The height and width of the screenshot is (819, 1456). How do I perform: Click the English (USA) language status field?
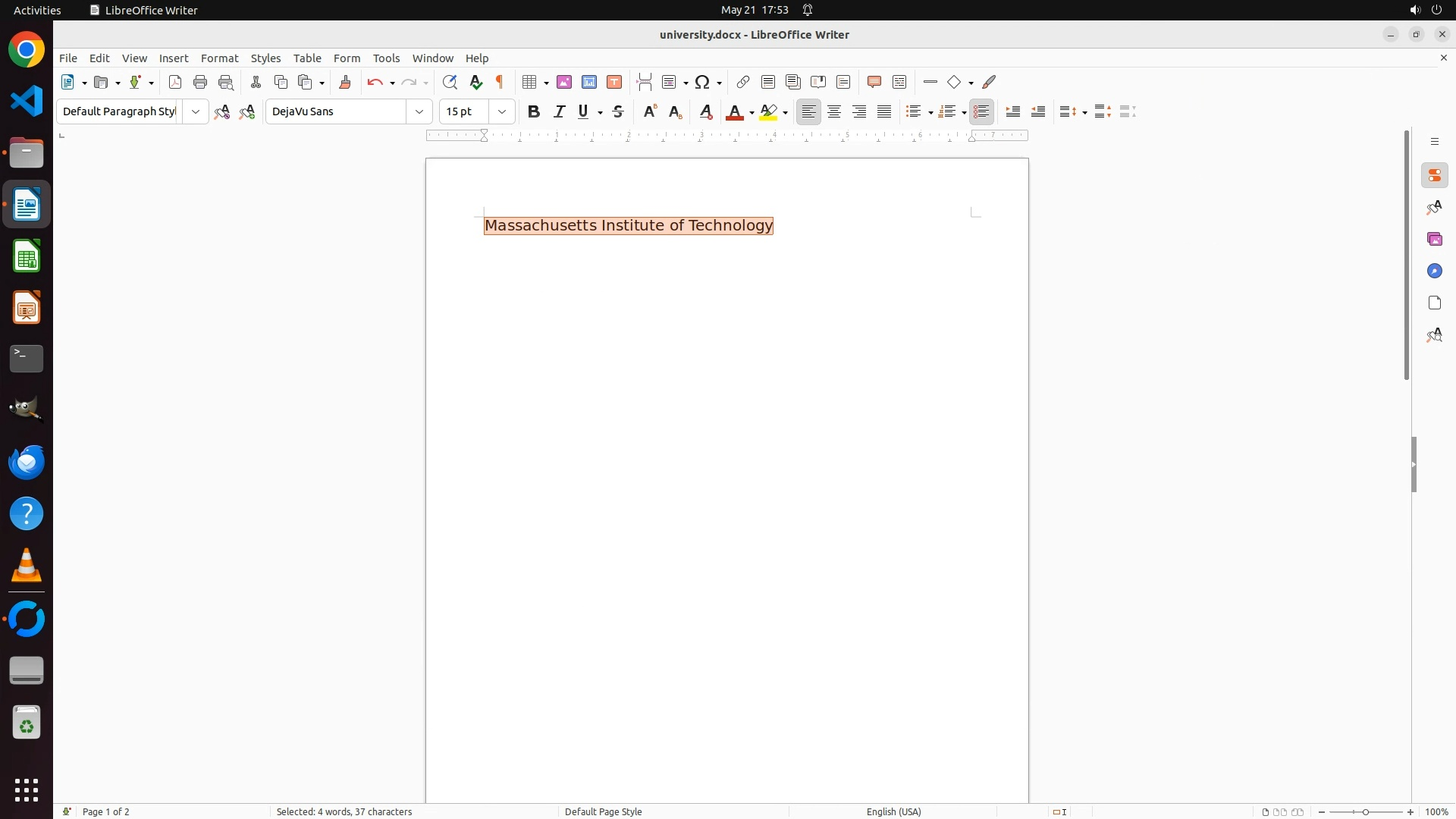[x=893, y=811]
